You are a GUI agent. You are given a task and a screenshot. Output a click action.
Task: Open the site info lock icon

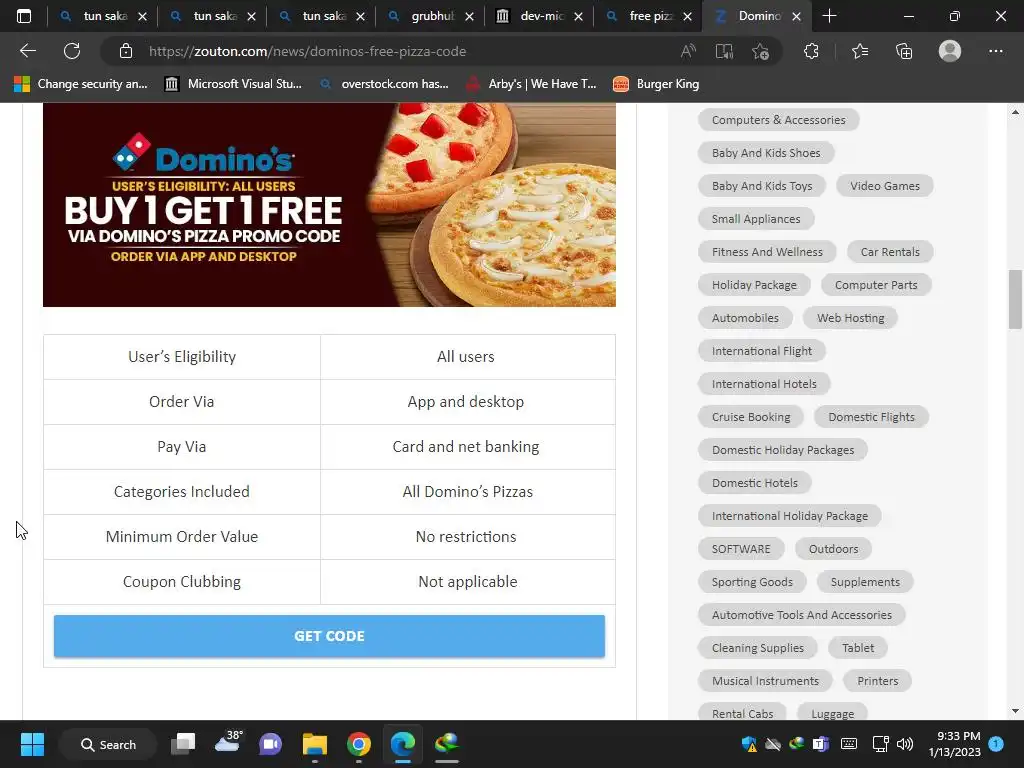click(126, 51)
